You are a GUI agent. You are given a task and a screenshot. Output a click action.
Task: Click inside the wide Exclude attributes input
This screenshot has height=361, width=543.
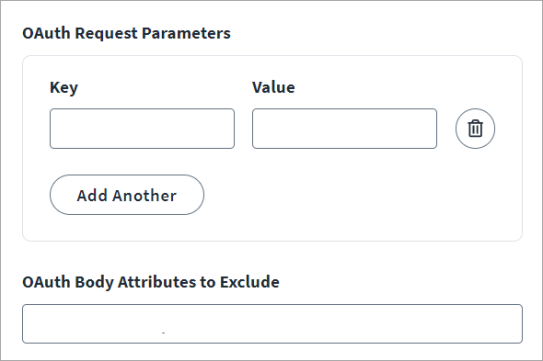(x=272, y=324)
